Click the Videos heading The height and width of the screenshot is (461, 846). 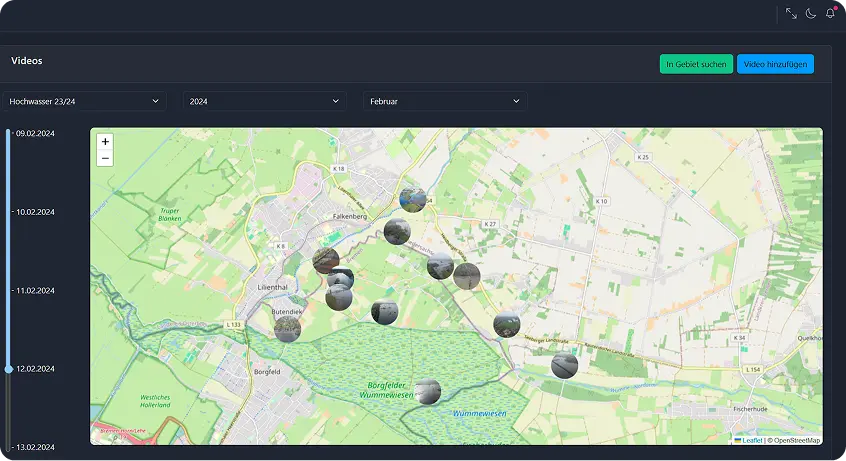[26, 60]
